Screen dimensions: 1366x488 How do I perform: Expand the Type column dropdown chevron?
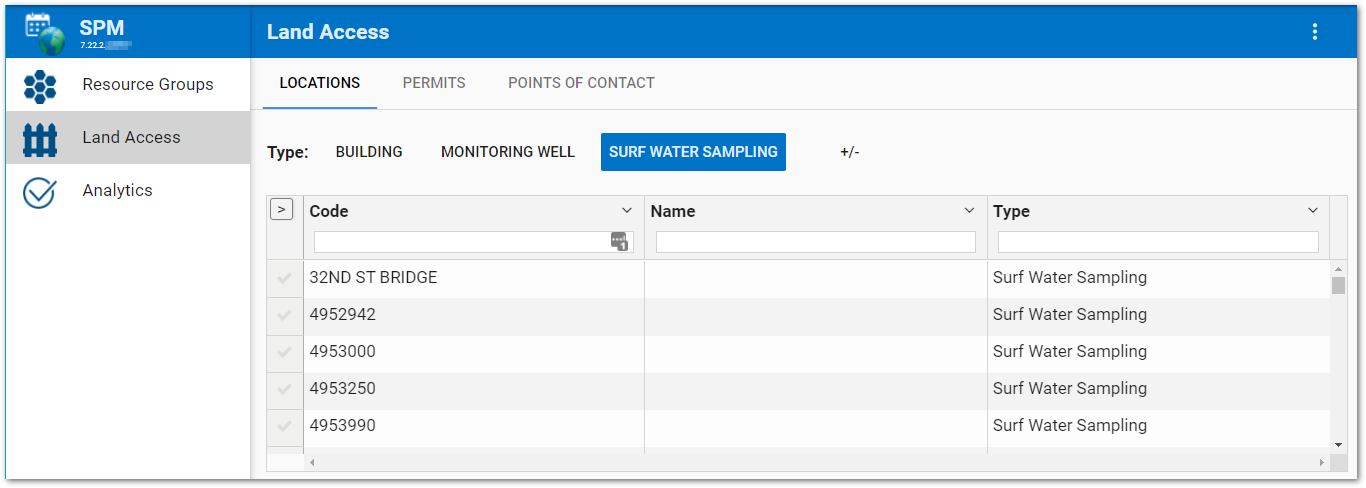coord(1313,211)
